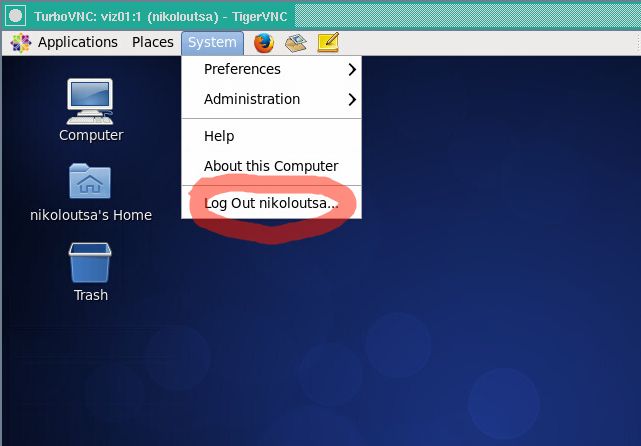Click the Administration menu entry label
641x446 pixels.
click(252, 100)
